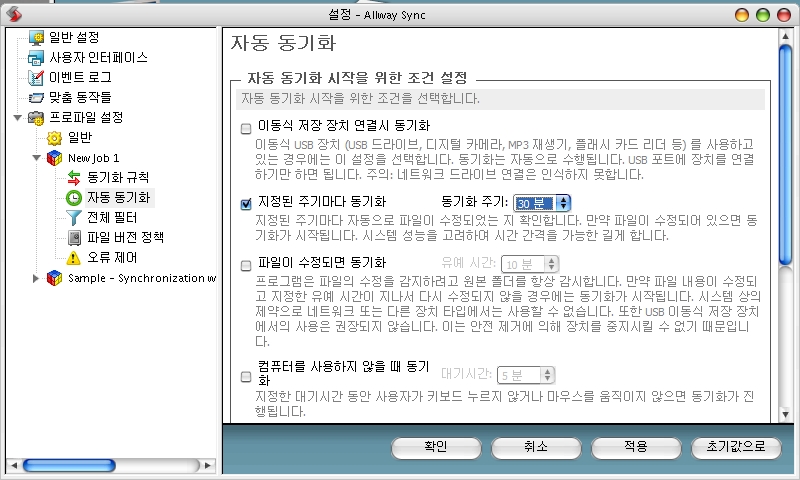Select 이벤트 로그 in the tree

[x=80, y=77]
